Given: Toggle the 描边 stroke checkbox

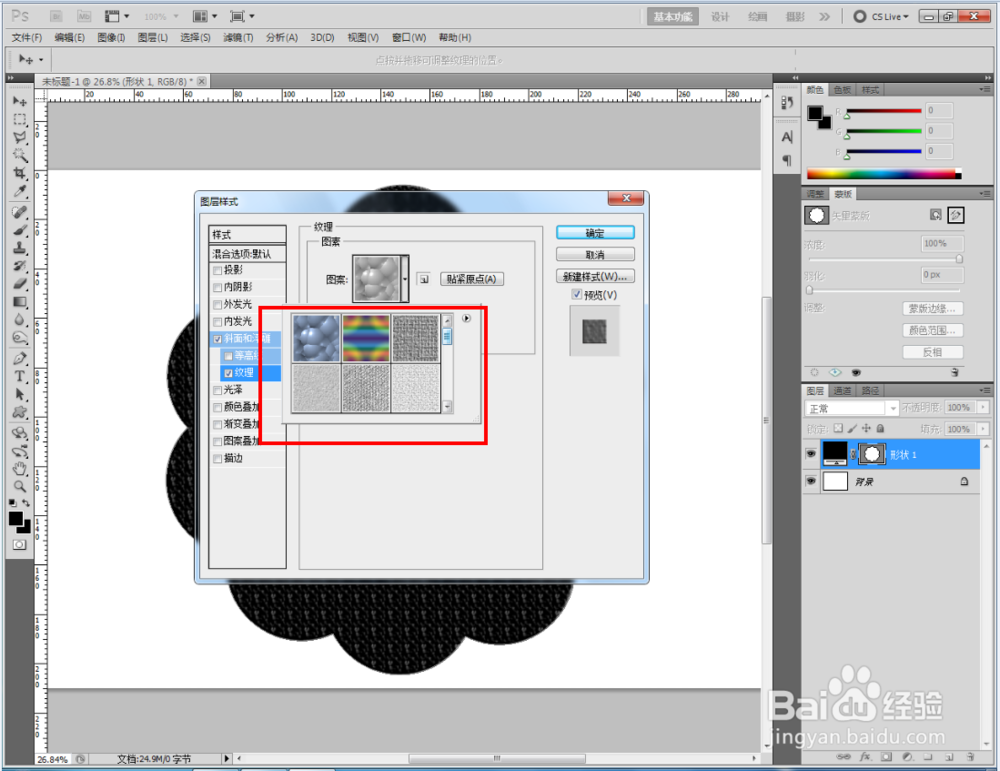Looking at the screenshot, I should pyautogui.click(x=217, y=459).
